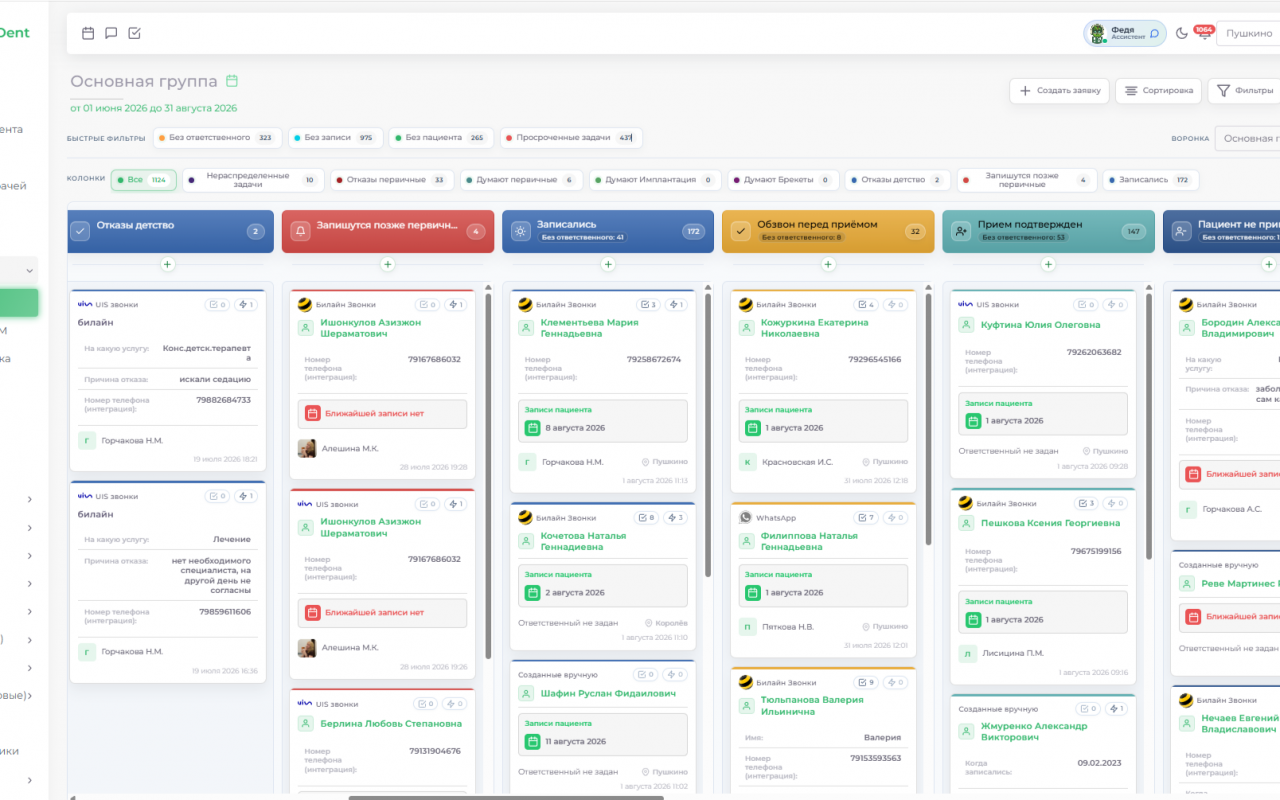Click the Билайн bee logo on Тюльпанова Валерия card

[x=745, y=682]
